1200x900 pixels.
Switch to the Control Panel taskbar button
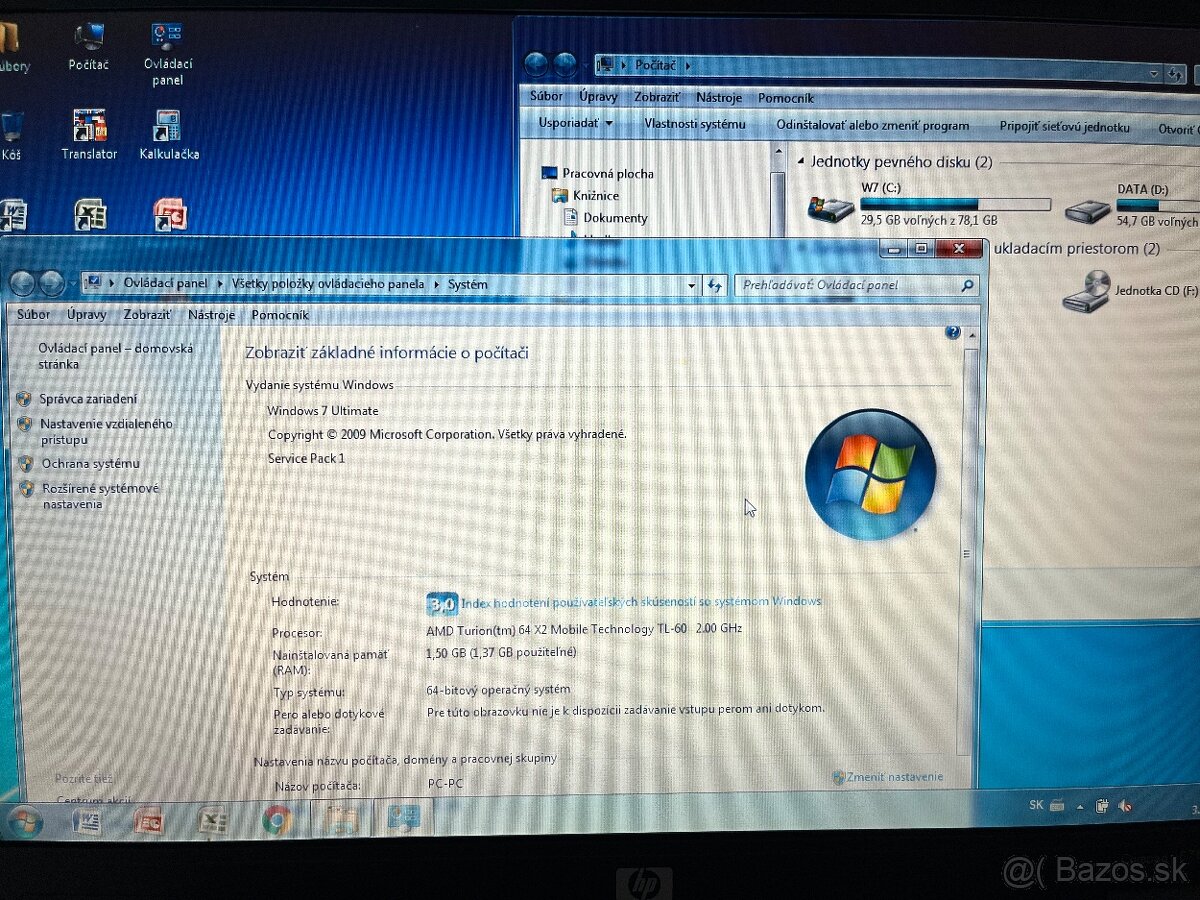(404, 819)
